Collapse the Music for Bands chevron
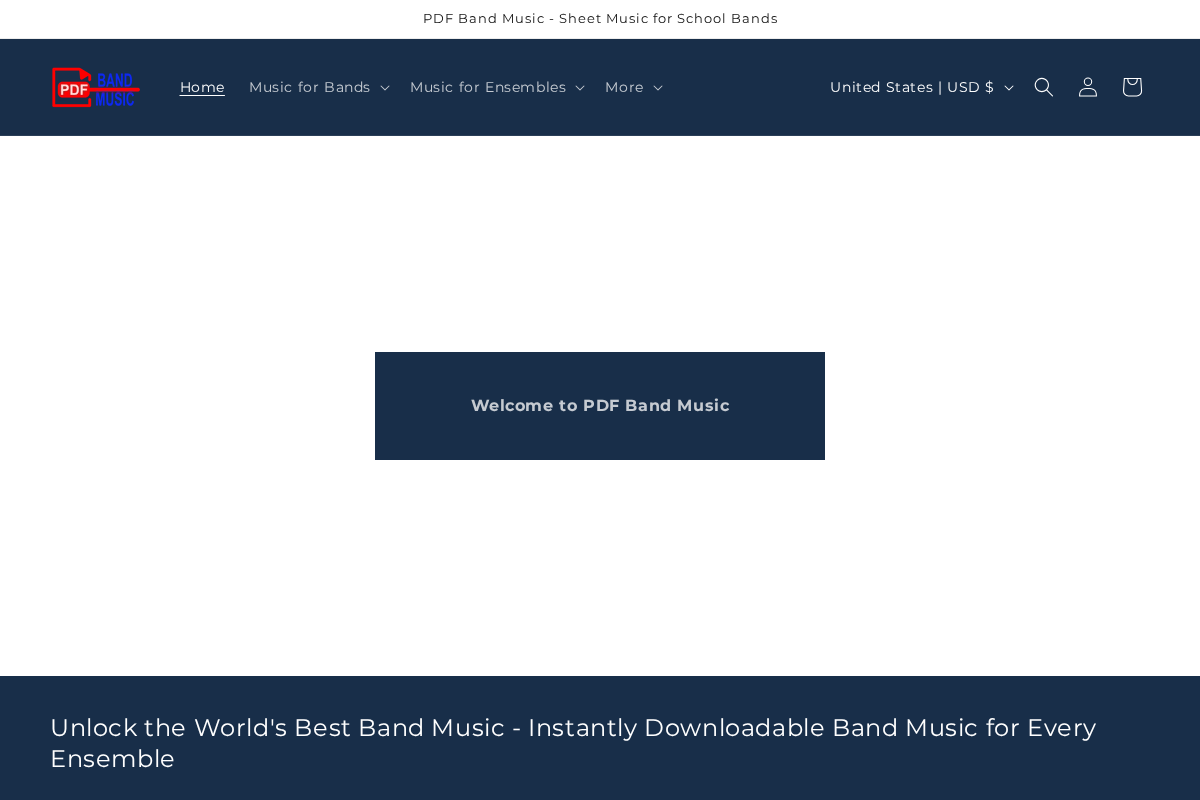 (x=384, y=87)
